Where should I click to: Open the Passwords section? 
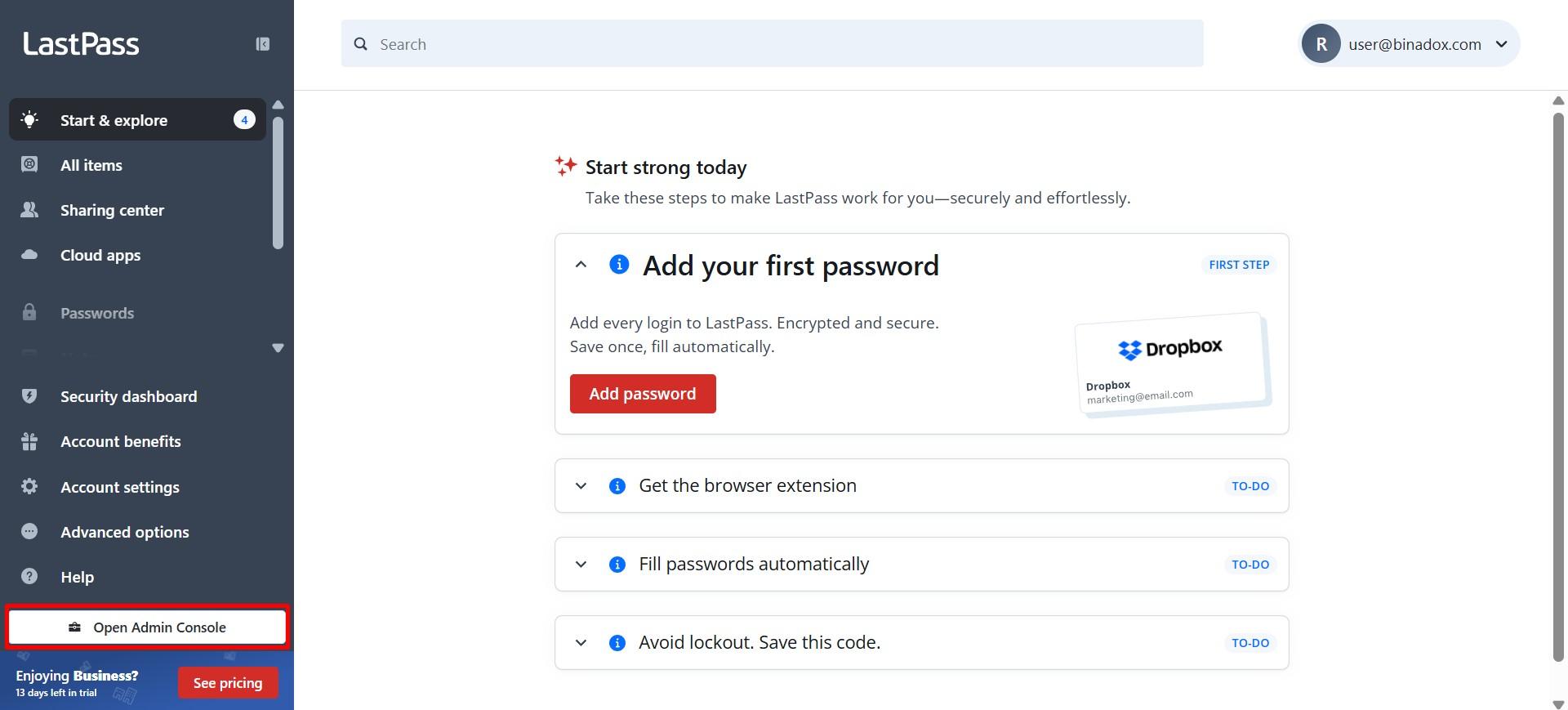tap(97, 313)
